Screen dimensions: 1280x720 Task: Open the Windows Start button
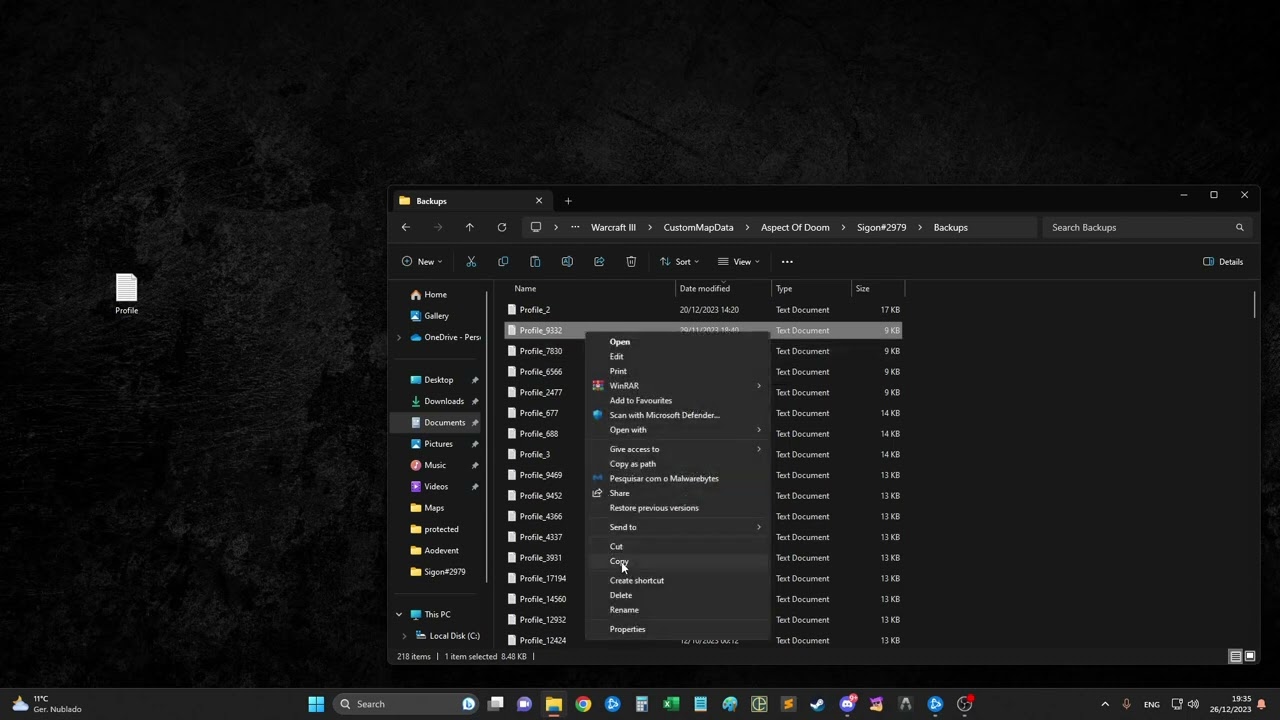[316, 704]
